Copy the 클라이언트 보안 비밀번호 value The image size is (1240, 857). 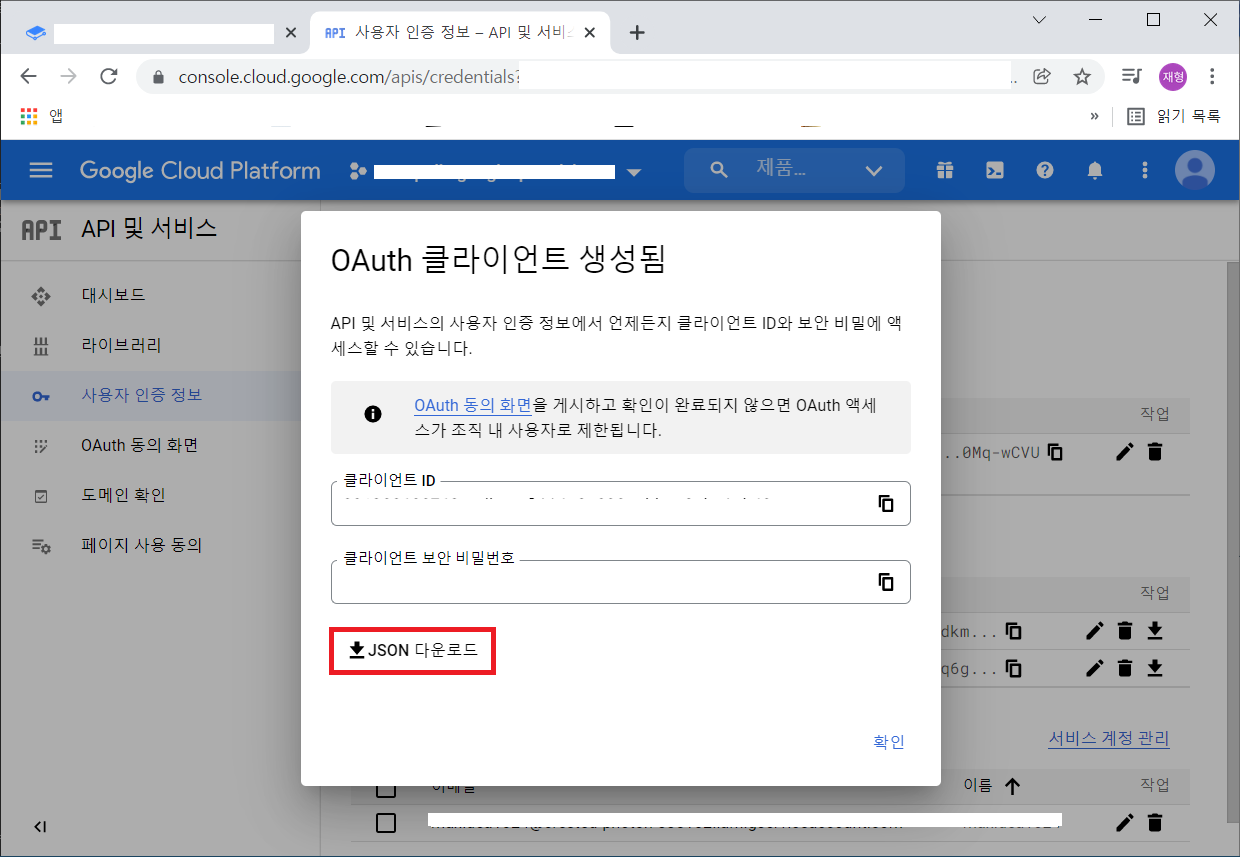click(x=885, y=582)
